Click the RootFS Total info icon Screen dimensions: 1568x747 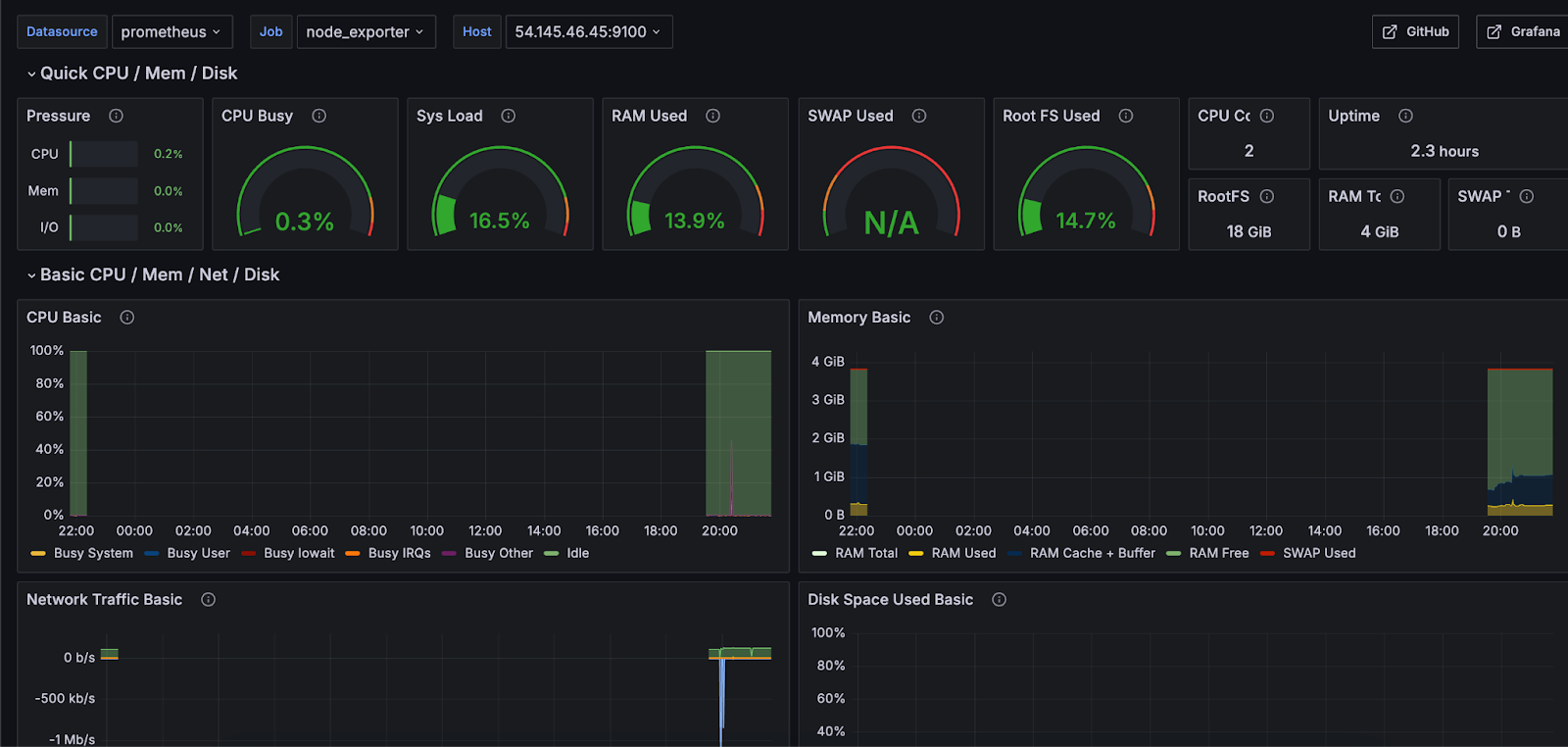(x=1267, y=196)
